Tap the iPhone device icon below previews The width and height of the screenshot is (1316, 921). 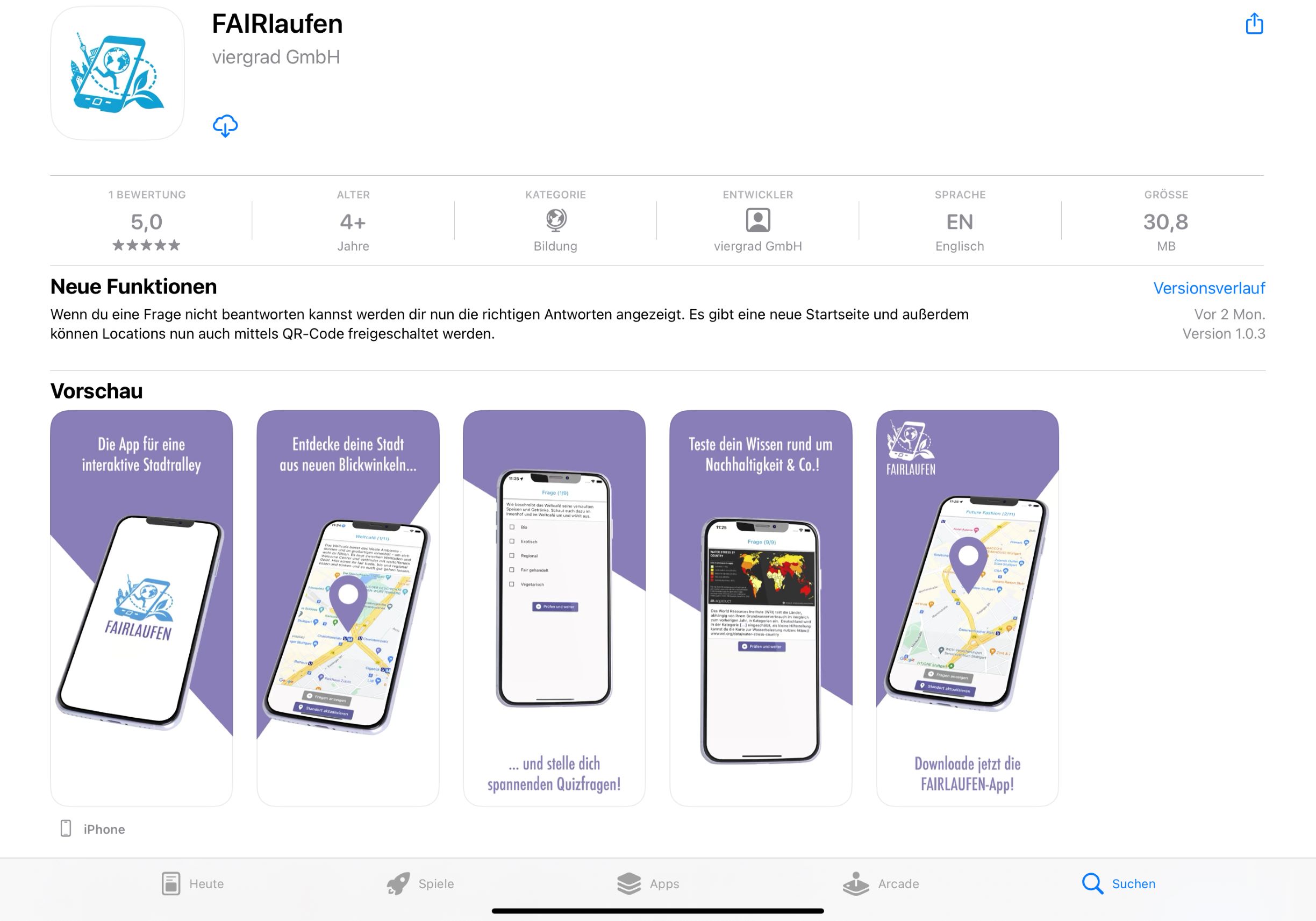66,828
